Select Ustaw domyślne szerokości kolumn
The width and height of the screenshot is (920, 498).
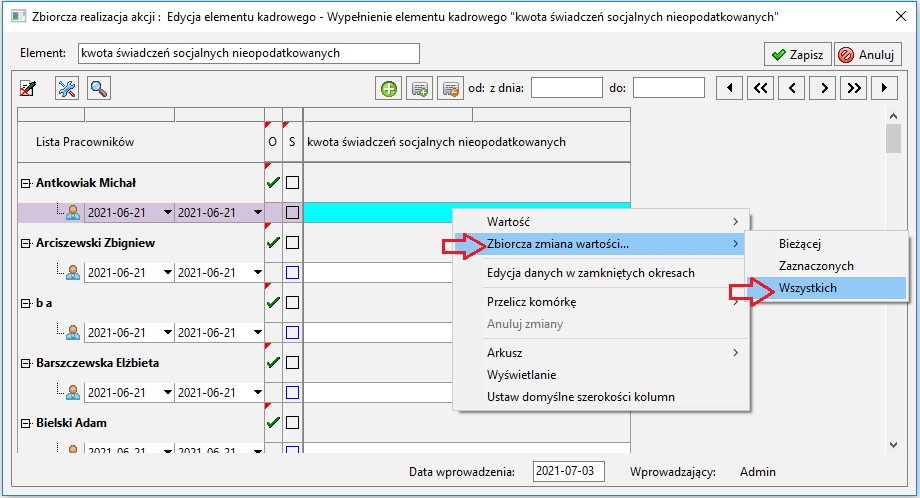coord(601,397)
